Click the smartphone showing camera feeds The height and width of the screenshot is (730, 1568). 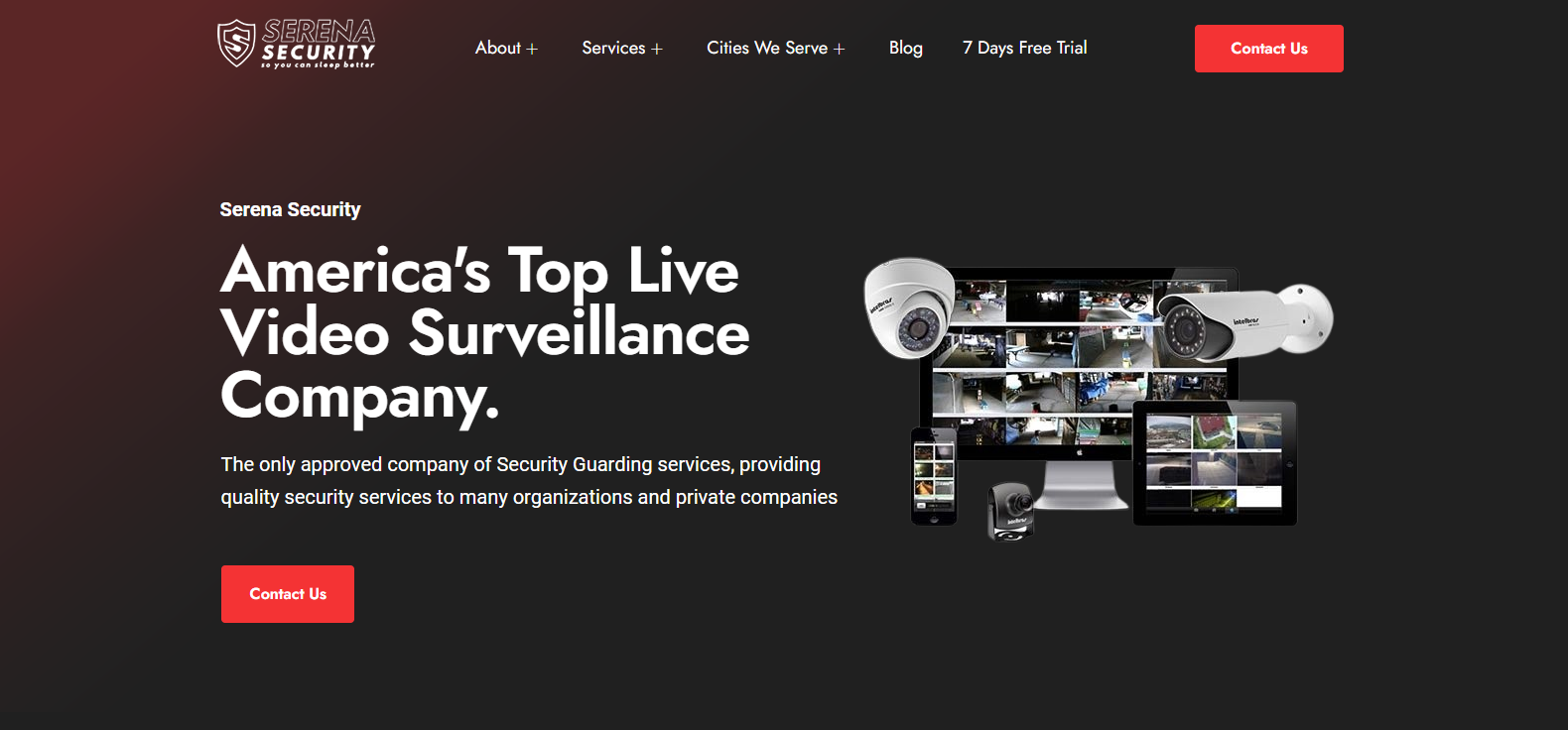pyautogui.click(x=934, y=476)
